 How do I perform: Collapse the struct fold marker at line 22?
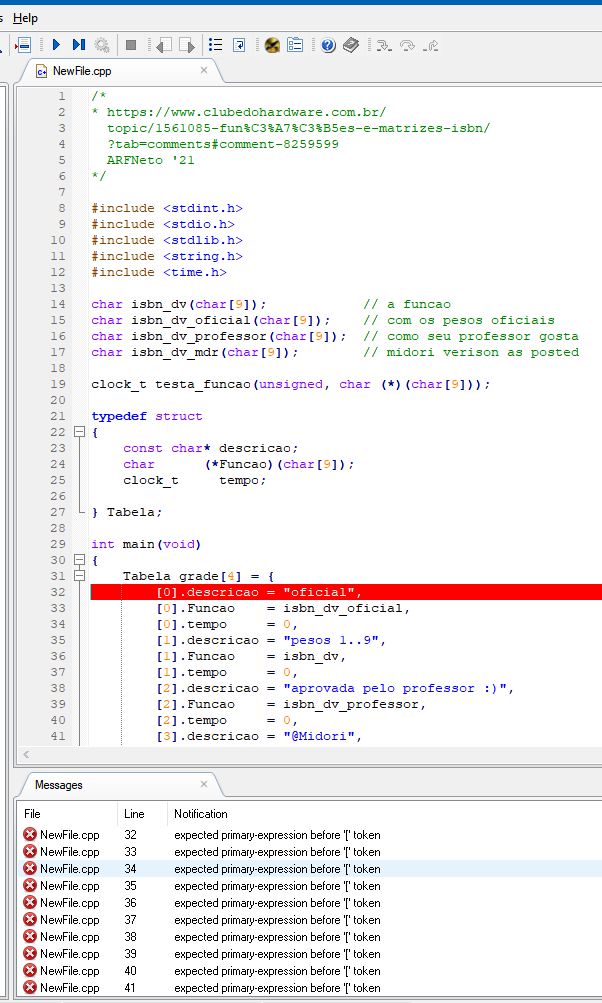79,432
